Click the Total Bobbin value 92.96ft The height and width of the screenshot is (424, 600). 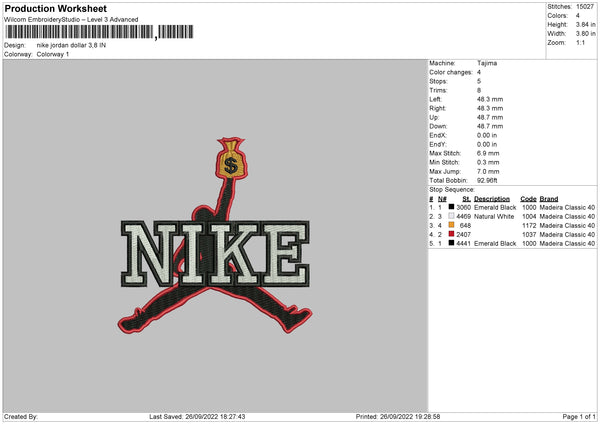point(487,181)
